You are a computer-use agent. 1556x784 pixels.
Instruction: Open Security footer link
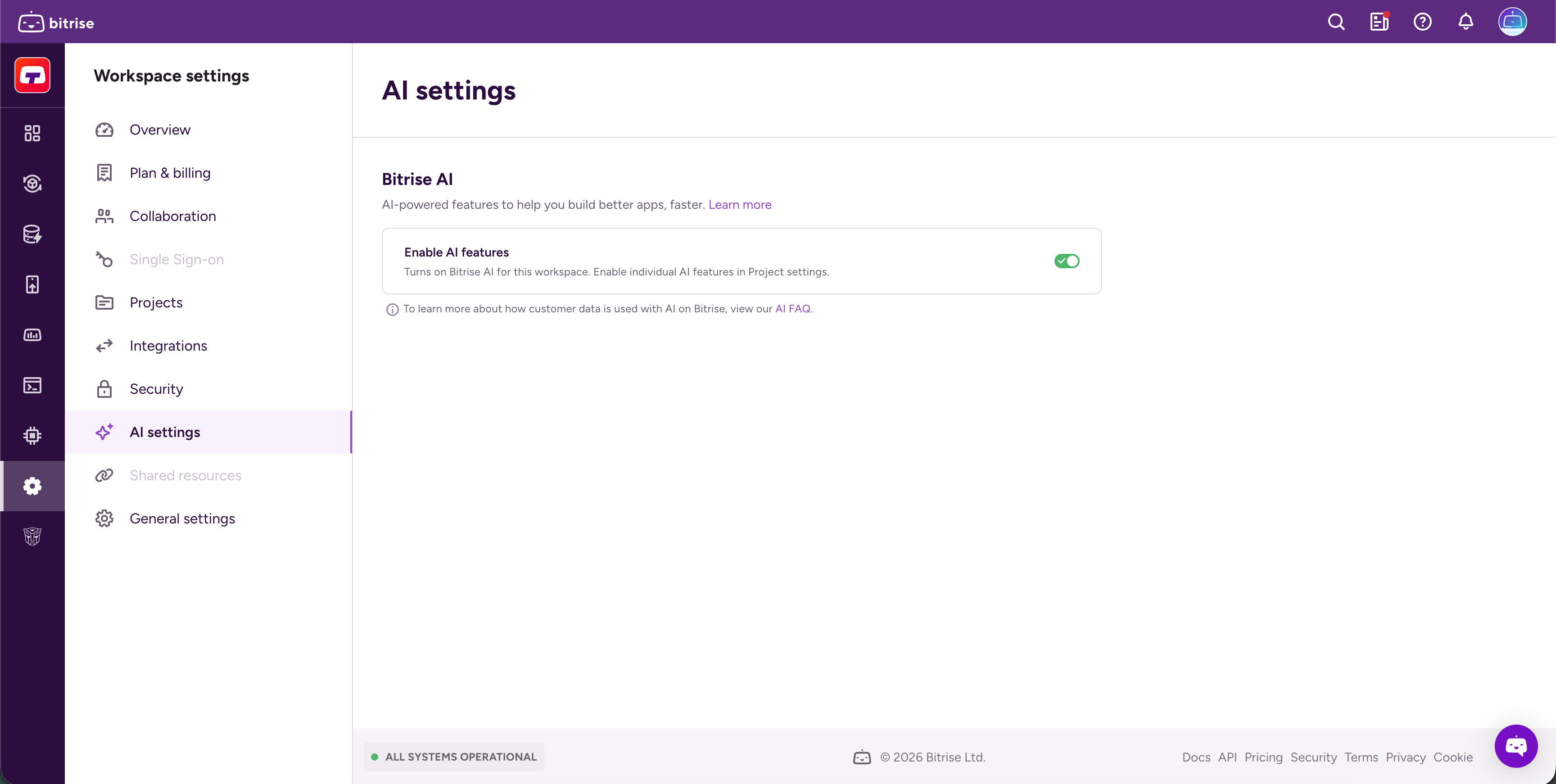pos(1313,757)
